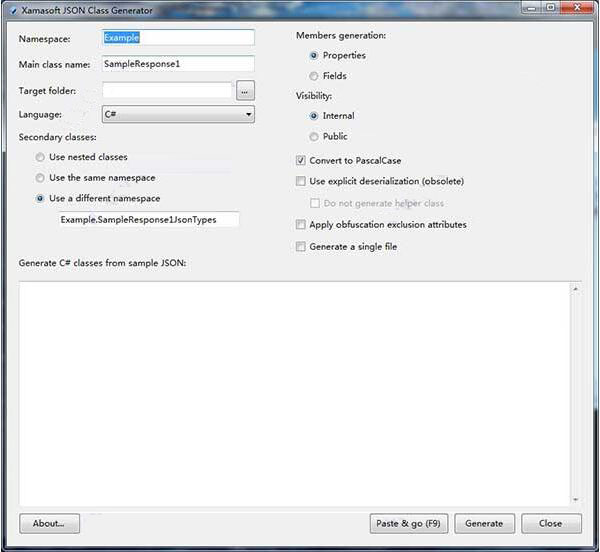
Task: Click the Main class name field
Action: 178,64
